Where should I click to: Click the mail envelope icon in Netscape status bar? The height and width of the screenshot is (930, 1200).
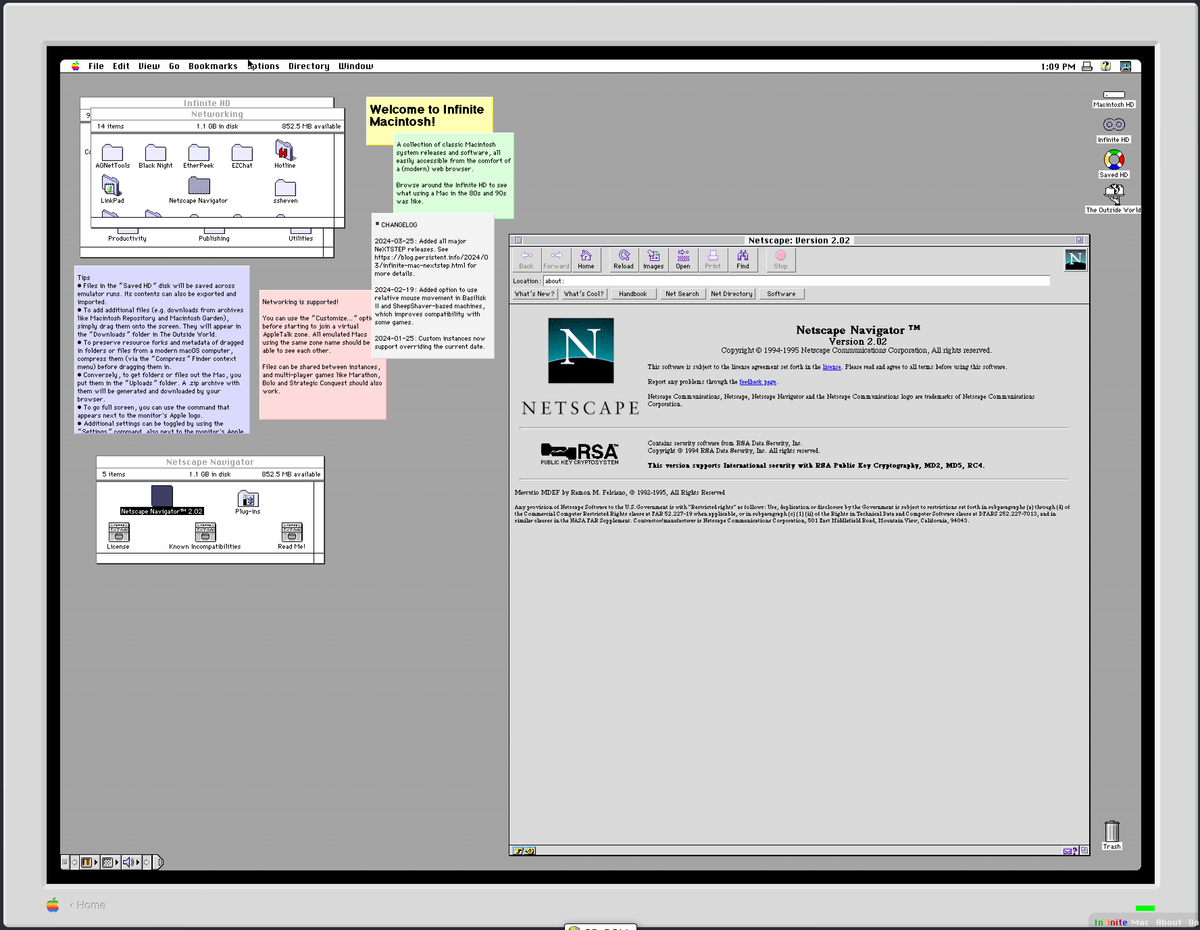(x=1069, y=851)
